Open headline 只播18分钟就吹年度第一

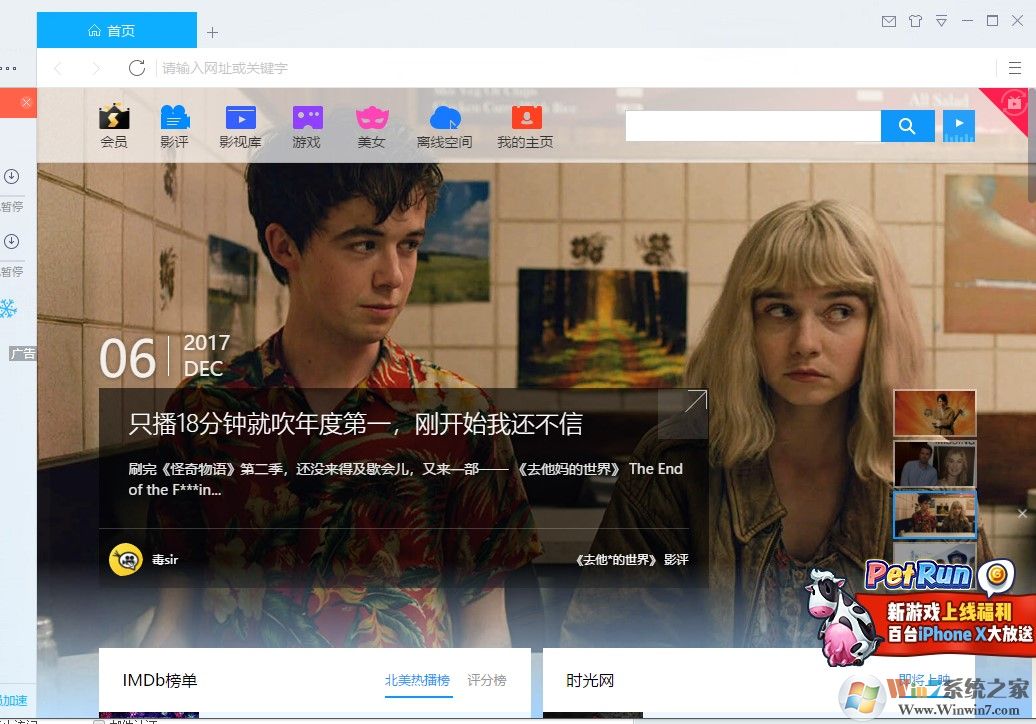[355, 424]
